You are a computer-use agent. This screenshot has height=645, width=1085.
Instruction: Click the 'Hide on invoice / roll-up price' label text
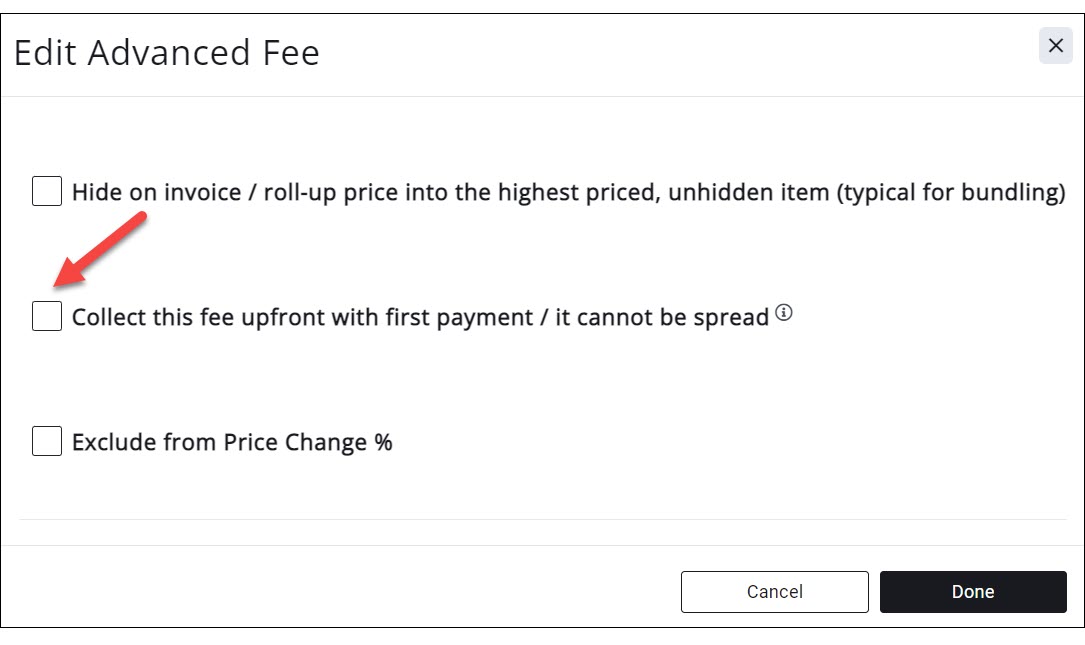tap(250, 192)
